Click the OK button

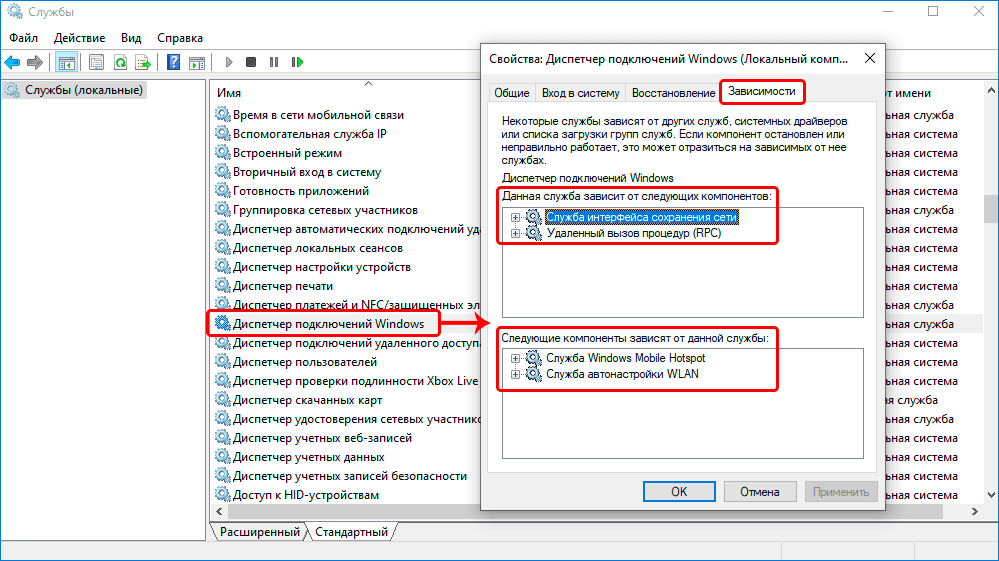[x=679, y=491]
